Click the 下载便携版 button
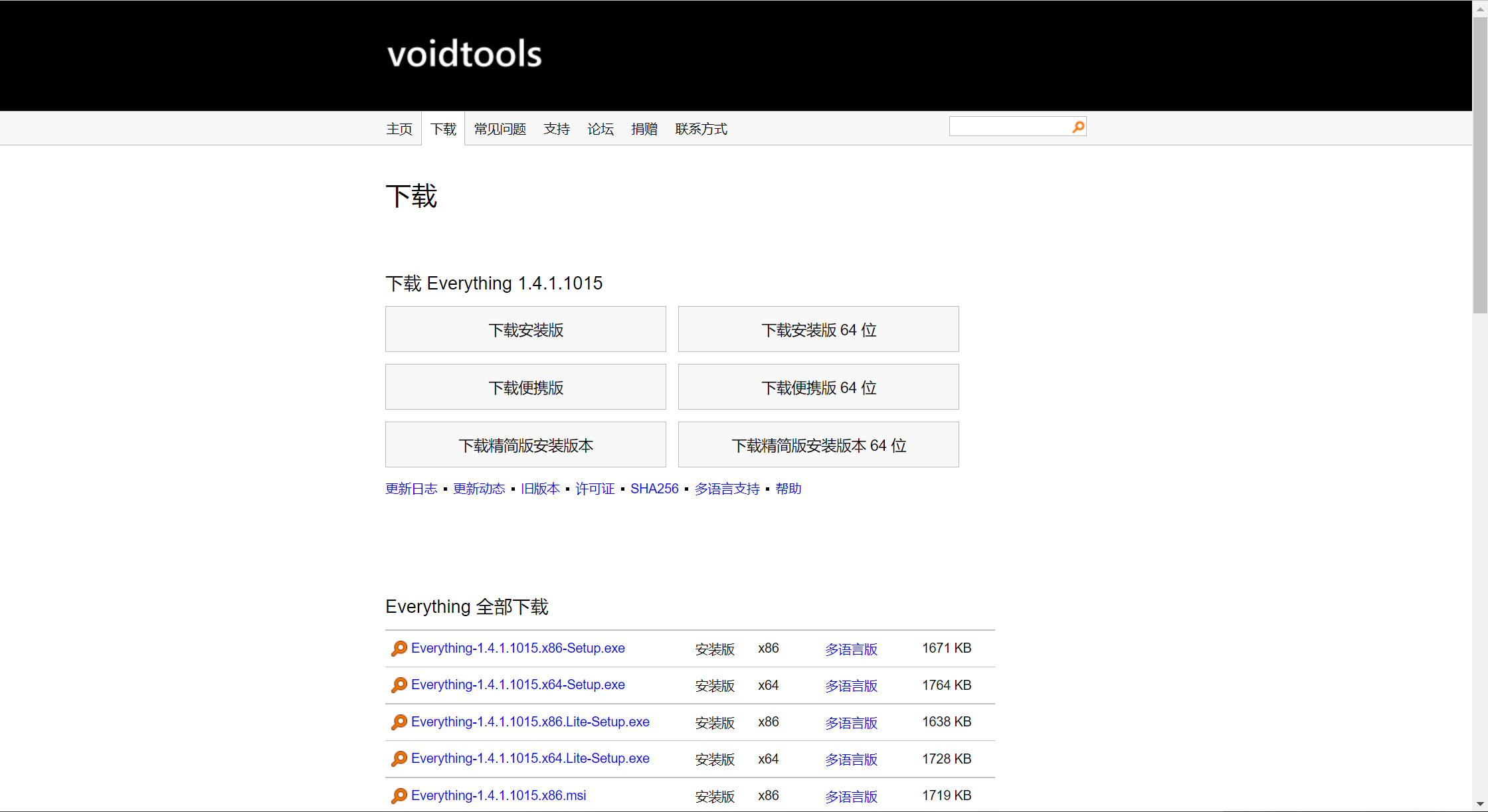1488x812 pixels. [x=525, y=387]
